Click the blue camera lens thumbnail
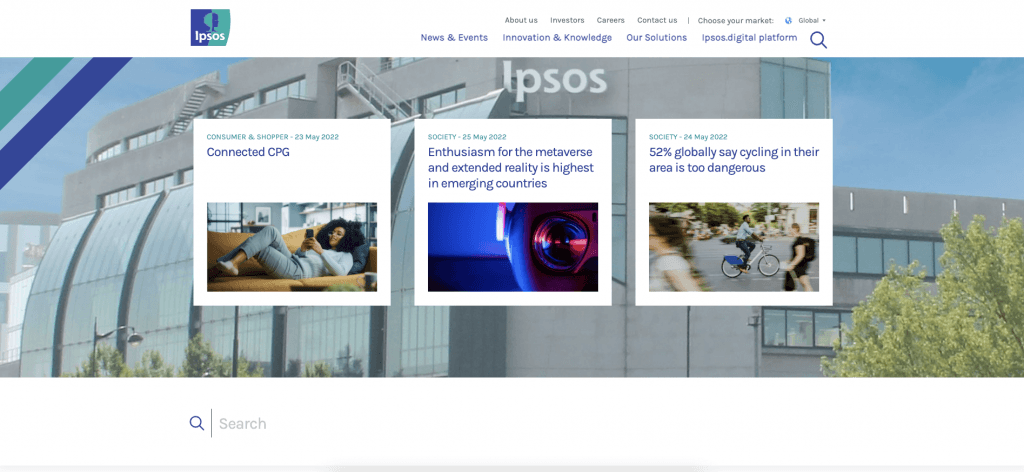This screenshot has width=1024, height=472. pyautogui.click(x=513, y=247)
